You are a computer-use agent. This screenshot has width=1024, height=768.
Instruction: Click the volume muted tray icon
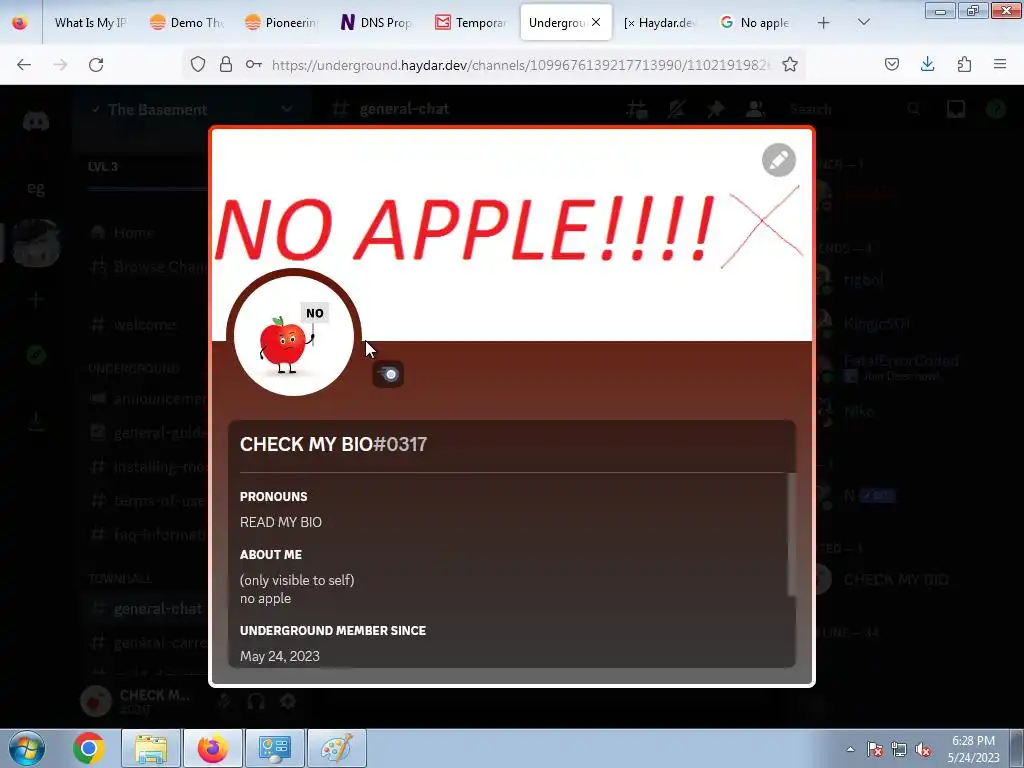[x=923, y=749]
